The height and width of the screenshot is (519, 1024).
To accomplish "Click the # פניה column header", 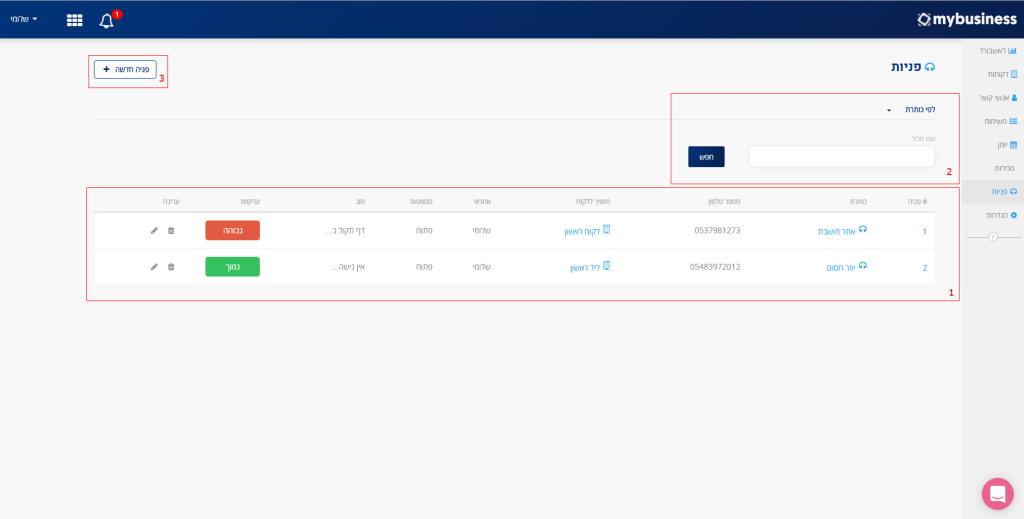I will (916, 202).
